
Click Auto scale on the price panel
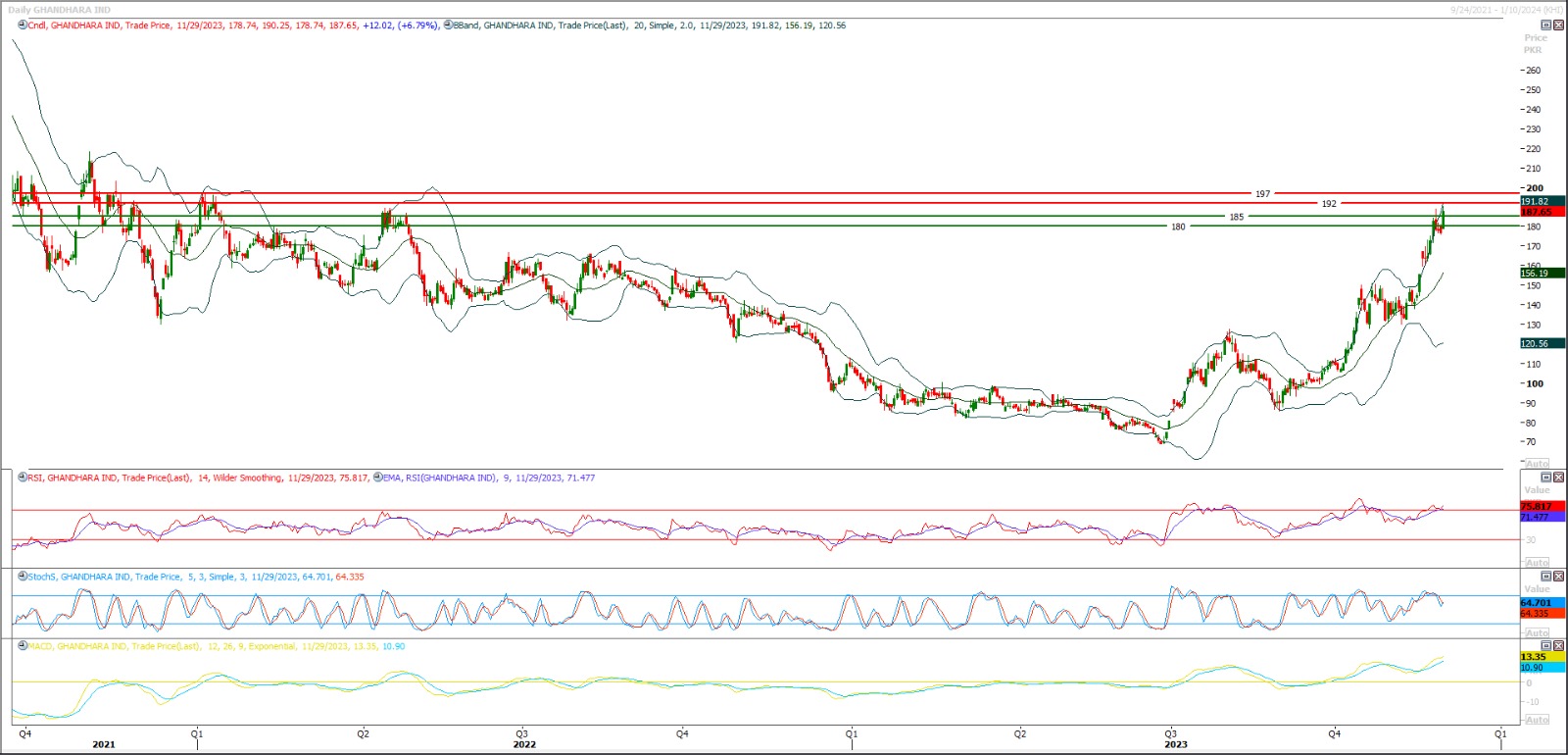click(1538, 464)
